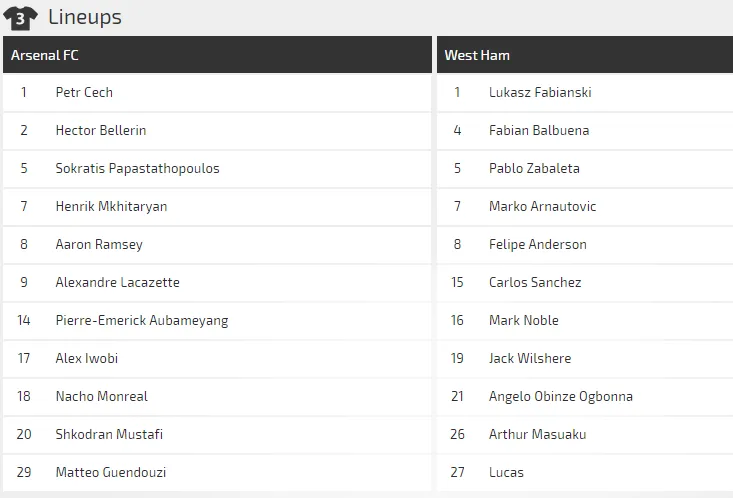The width and height of the screenshot is (733, 498).
Task: Select Pablo Zabaleta name
Action: [x=534, y=168]
